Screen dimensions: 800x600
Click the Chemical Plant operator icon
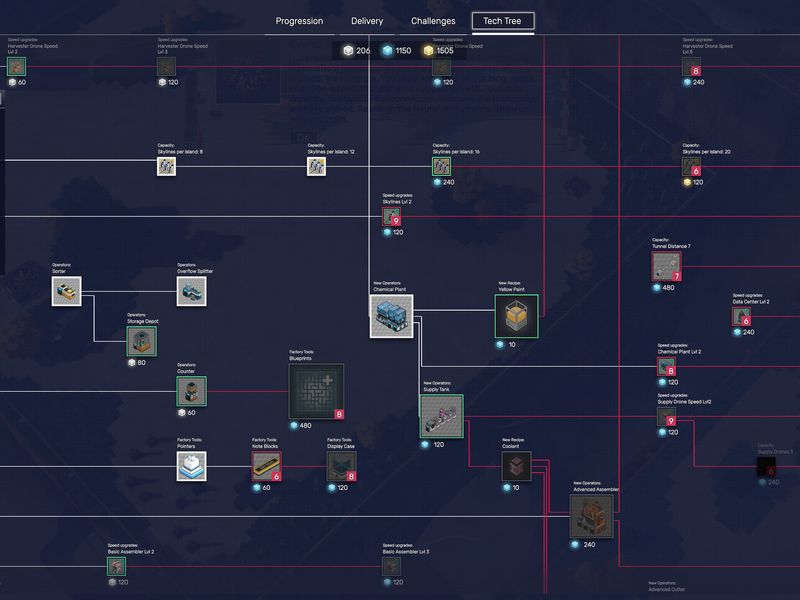pyautogui.click(x=391, y=316)
